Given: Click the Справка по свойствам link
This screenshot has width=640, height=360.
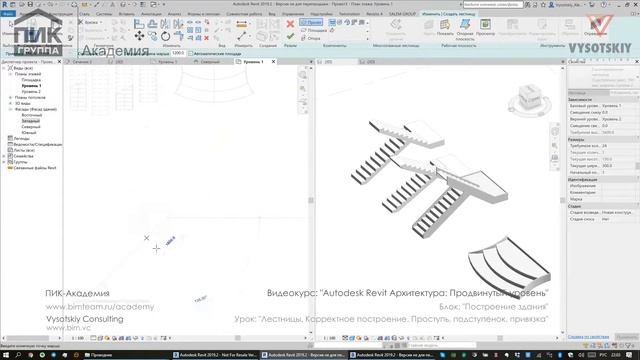Looking at the screenshot, I should click(x=588, y=337).
